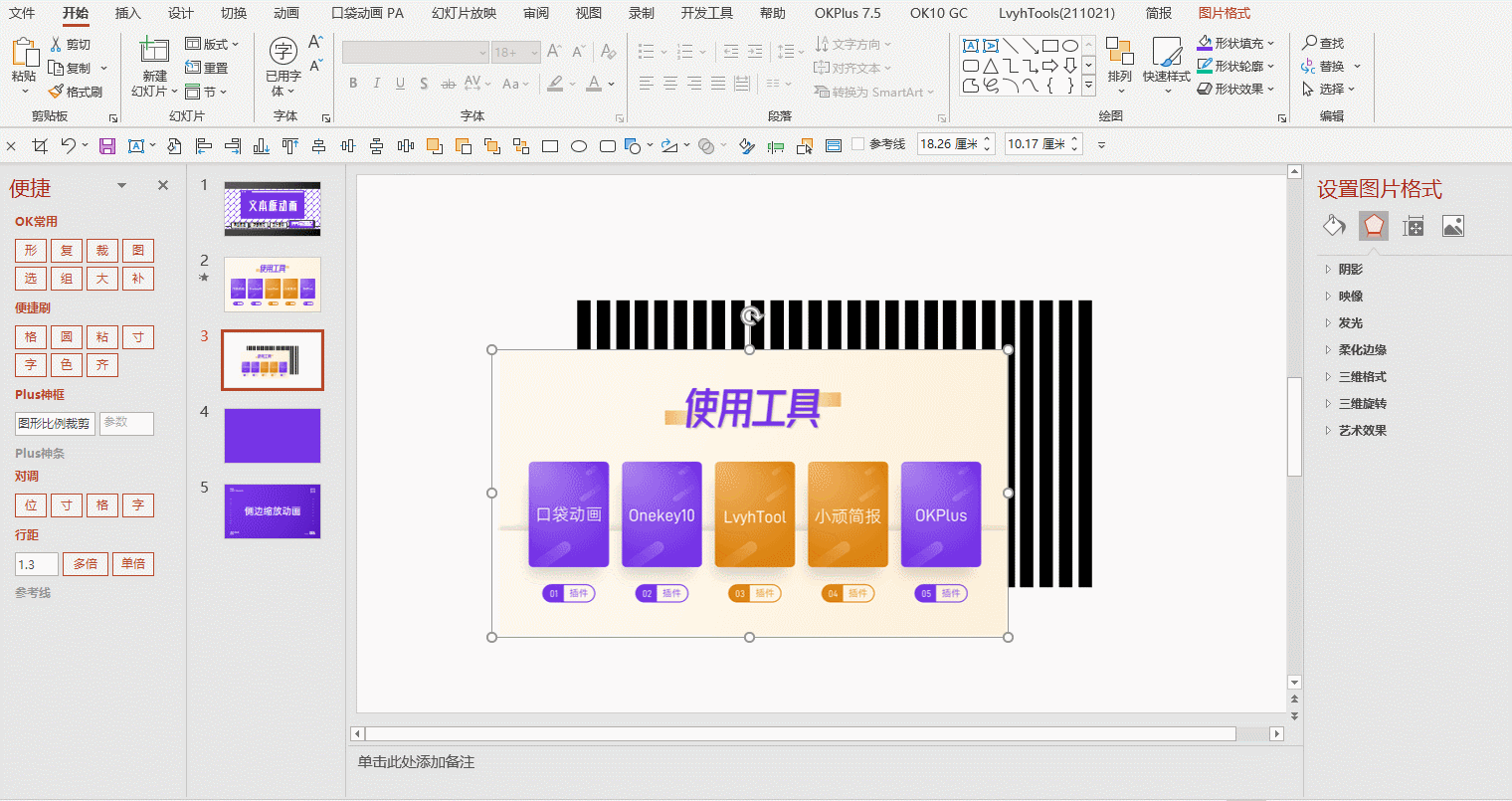Open the 插入 Insert ribbon tab
This screenshot has width=1512, height=801.
point(128,13)
